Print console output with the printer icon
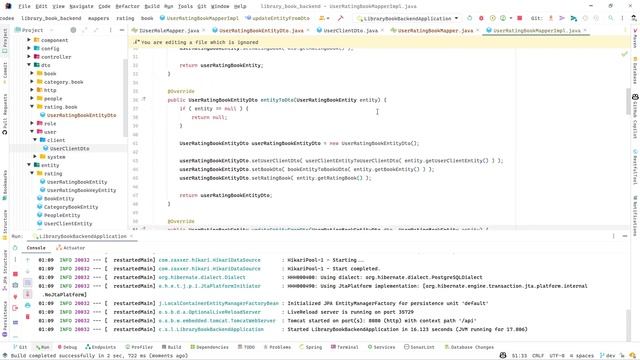The height and width of the screenshot is (360, 640). pyautogui.click(x=28, y=305)
